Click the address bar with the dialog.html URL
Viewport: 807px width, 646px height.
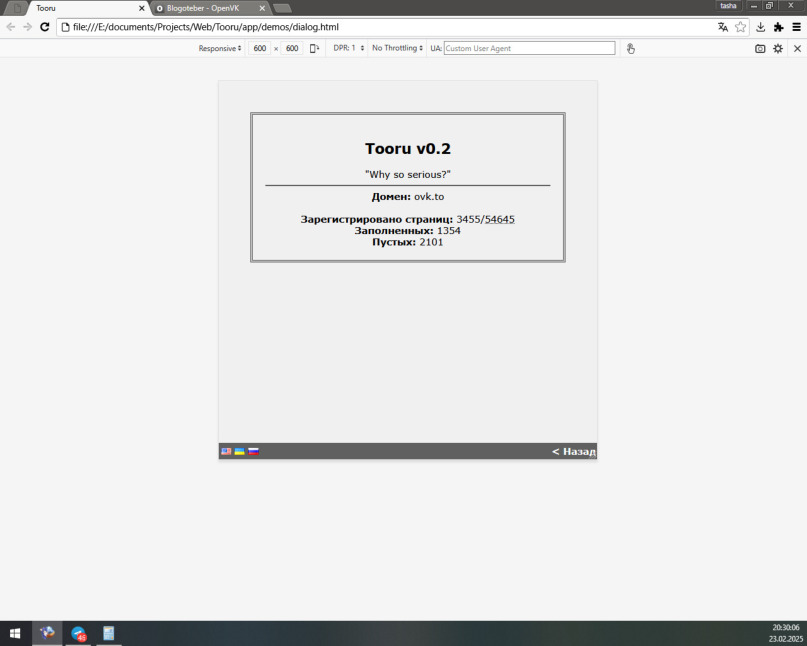(x=386, y=27)
